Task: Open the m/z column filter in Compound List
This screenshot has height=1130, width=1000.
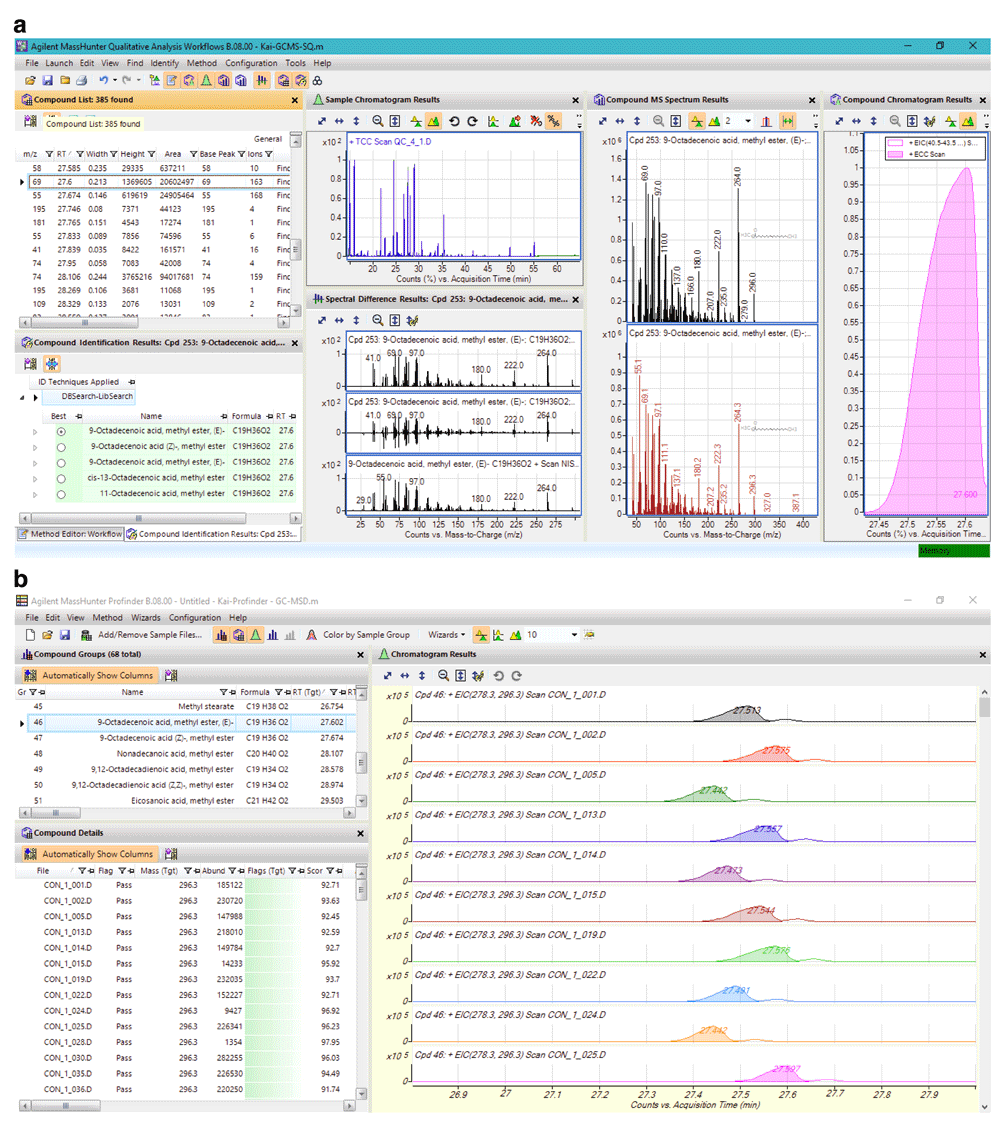Action: pos(49,154)
